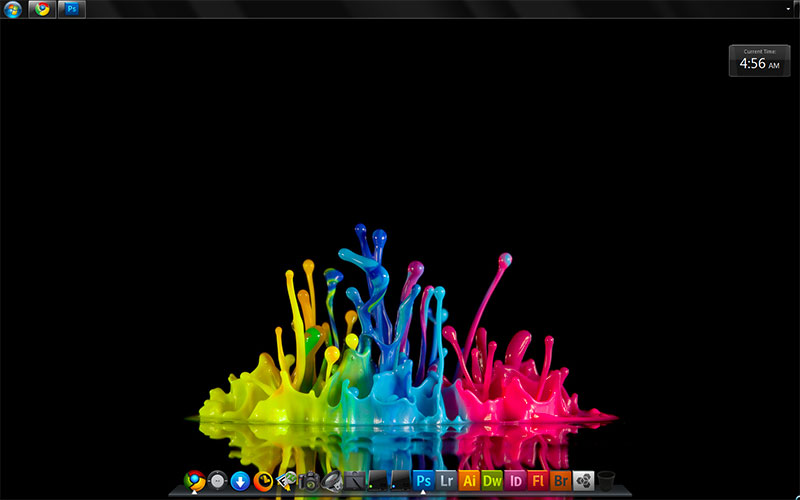
Task: Launch Flash from the dock
Action: [538, 481]
